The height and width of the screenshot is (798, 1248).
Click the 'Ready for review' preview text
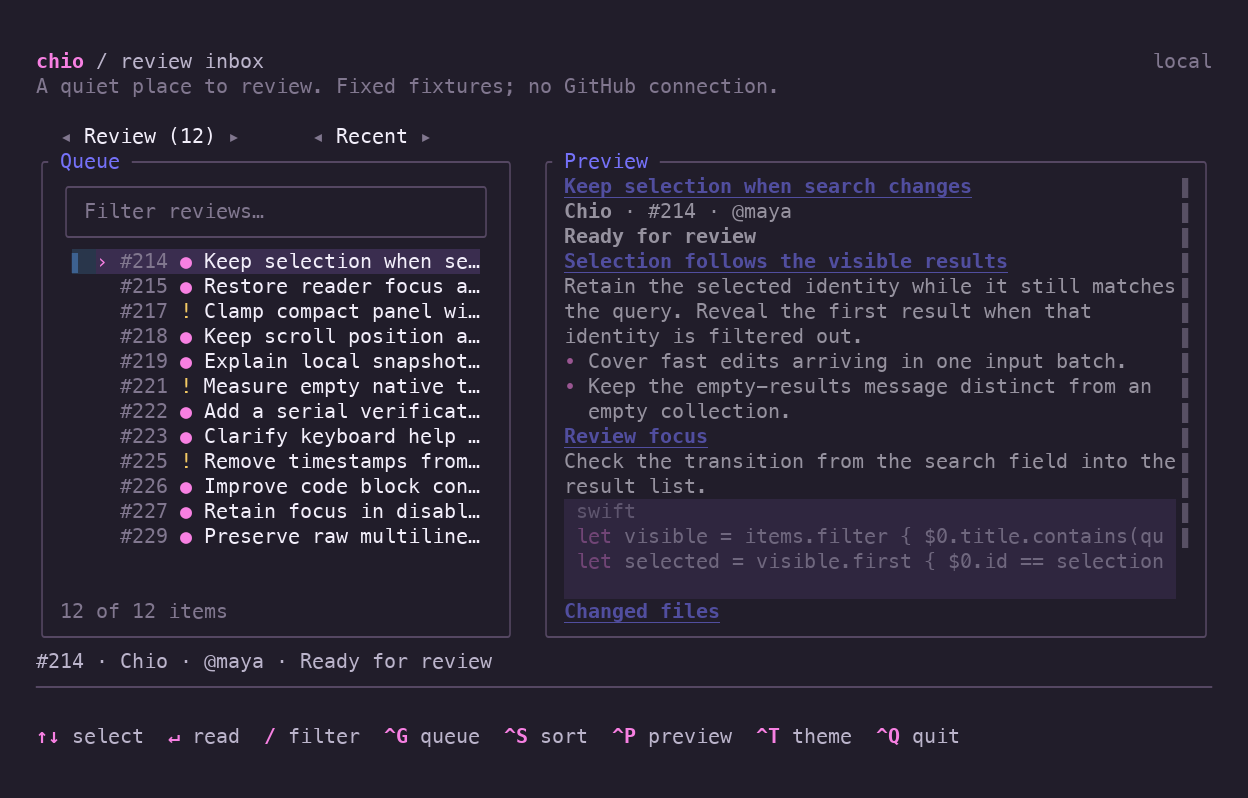click(x=660, y=237)
